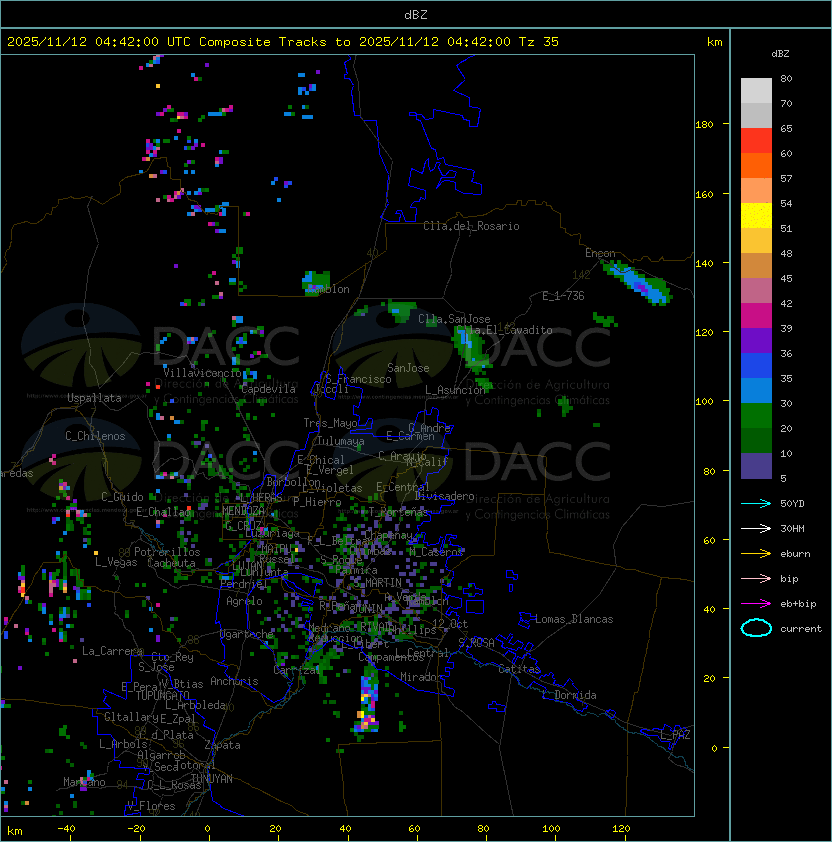
Task: Click the 'dBZ' heading above the color scale
Action: (780, 54)
